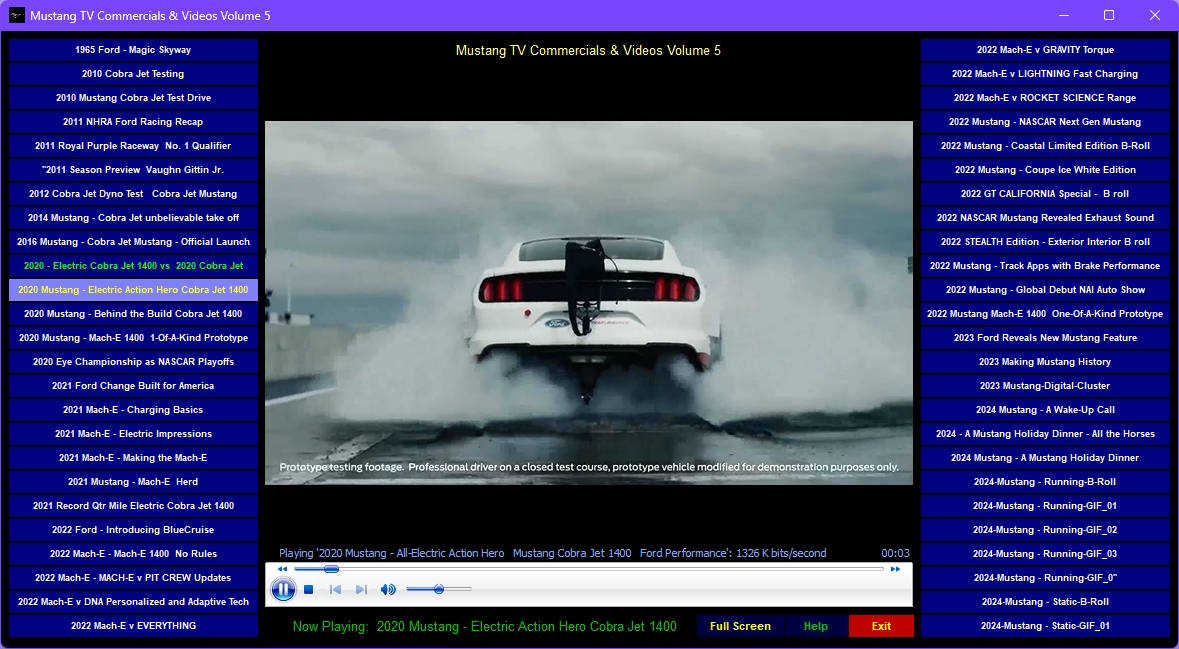
Task: Play '2021 Mach-E - Charging Basics'
Action: pos(133,410)
